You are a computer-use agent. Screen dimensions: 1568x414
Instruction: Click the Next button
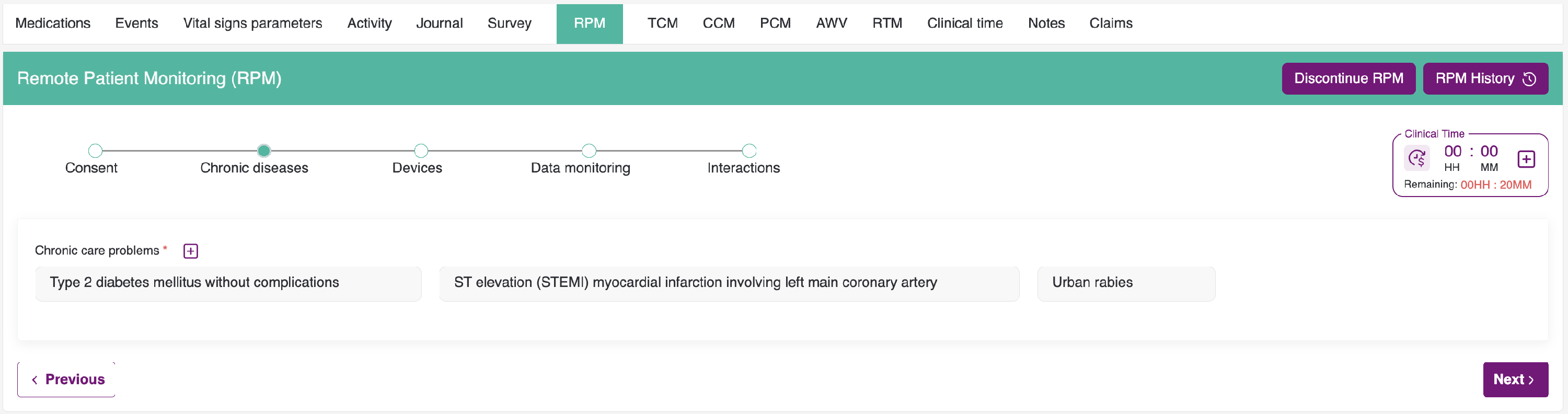pyautogui.click(x=1515, y=379)
